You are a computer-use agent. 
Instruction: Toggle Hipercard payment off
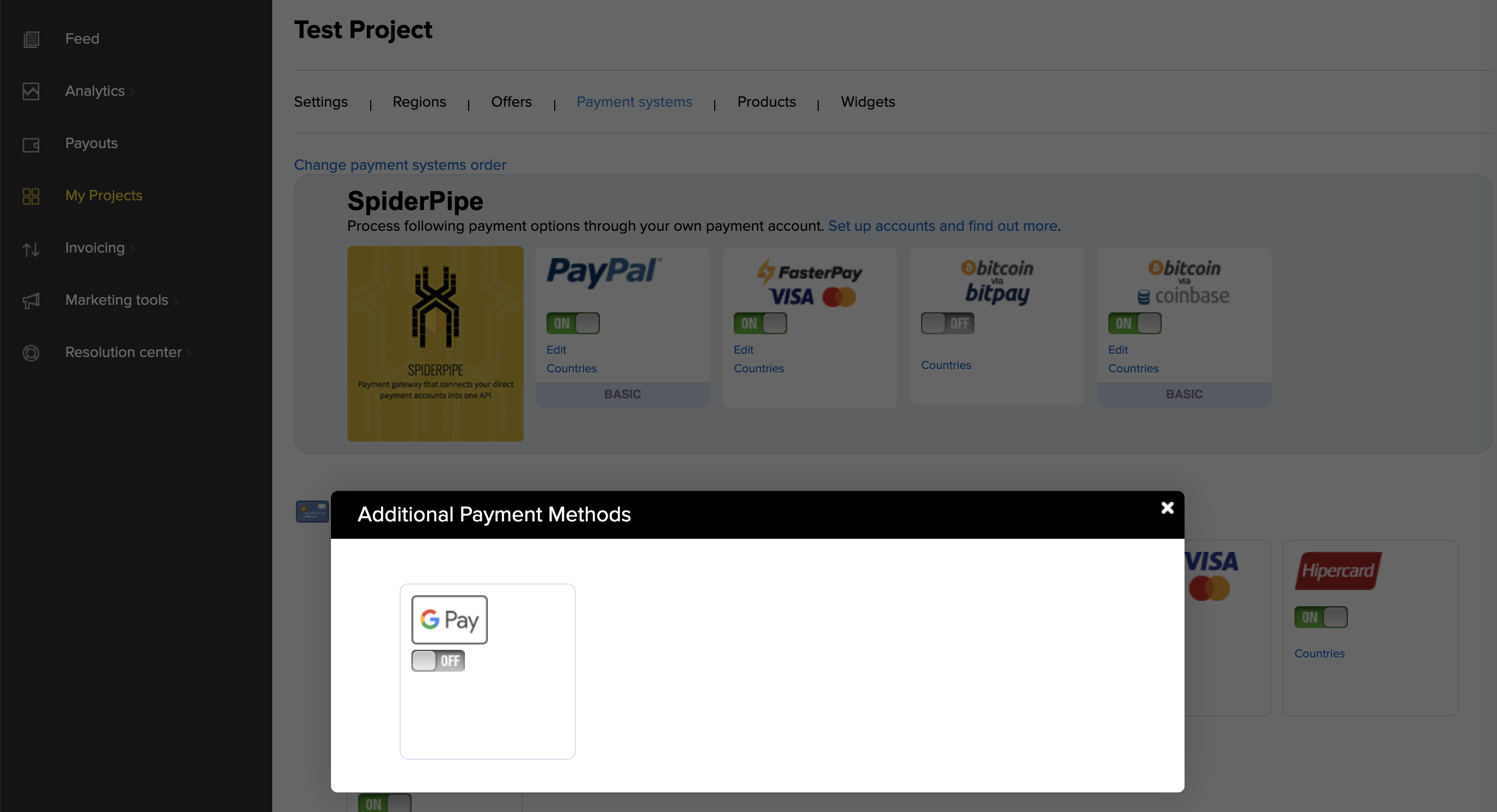(x=1320, y=617)
